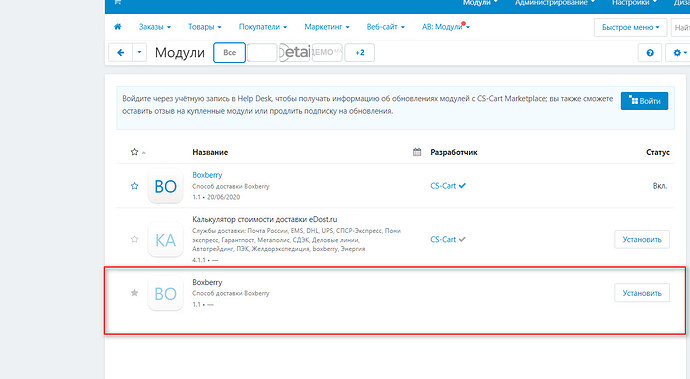Open the Веб-сайт menu

(385, 27)
